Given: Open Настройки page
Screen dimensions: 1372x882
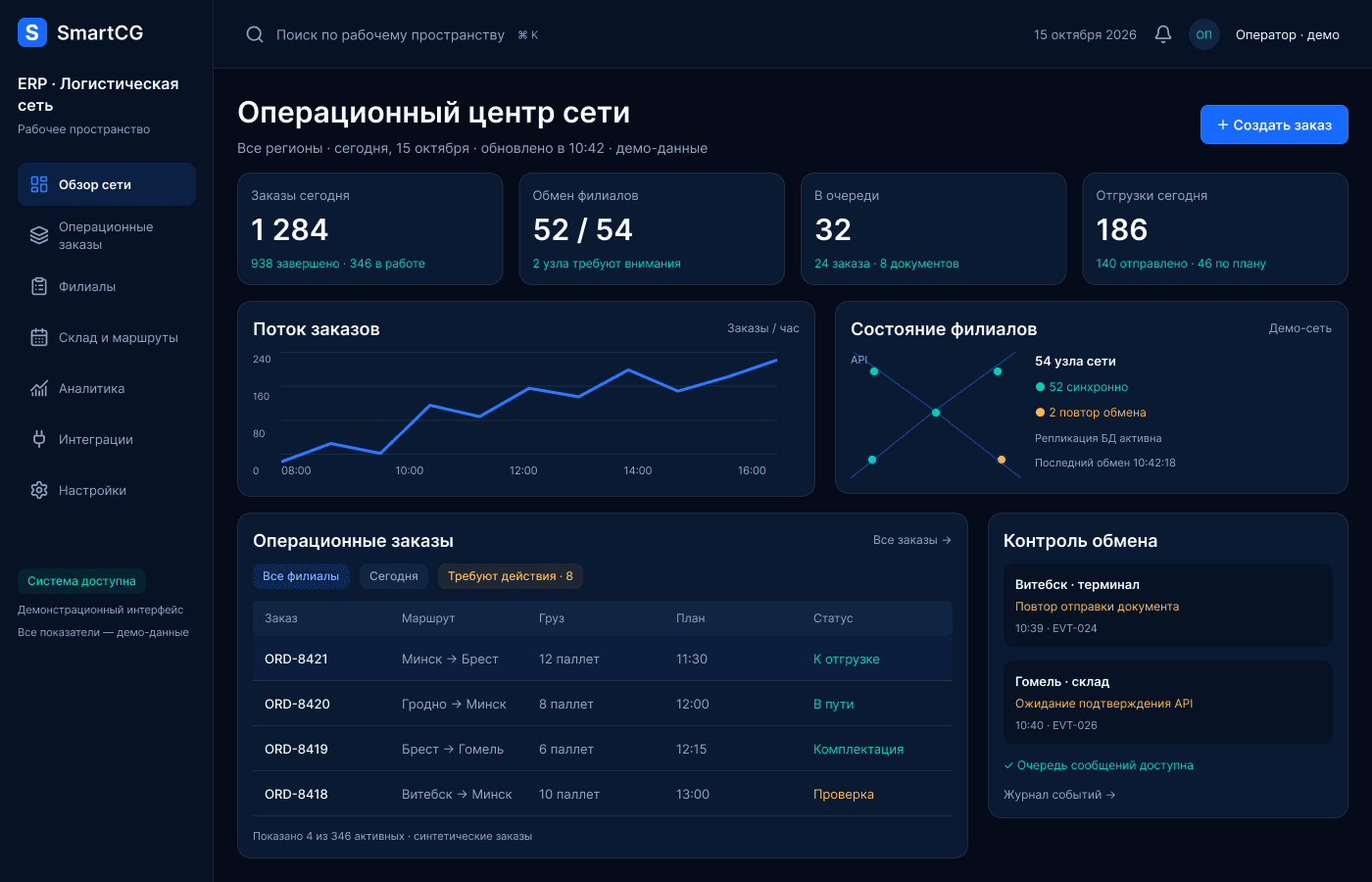Looking at the screenshot, I should 107,490.
